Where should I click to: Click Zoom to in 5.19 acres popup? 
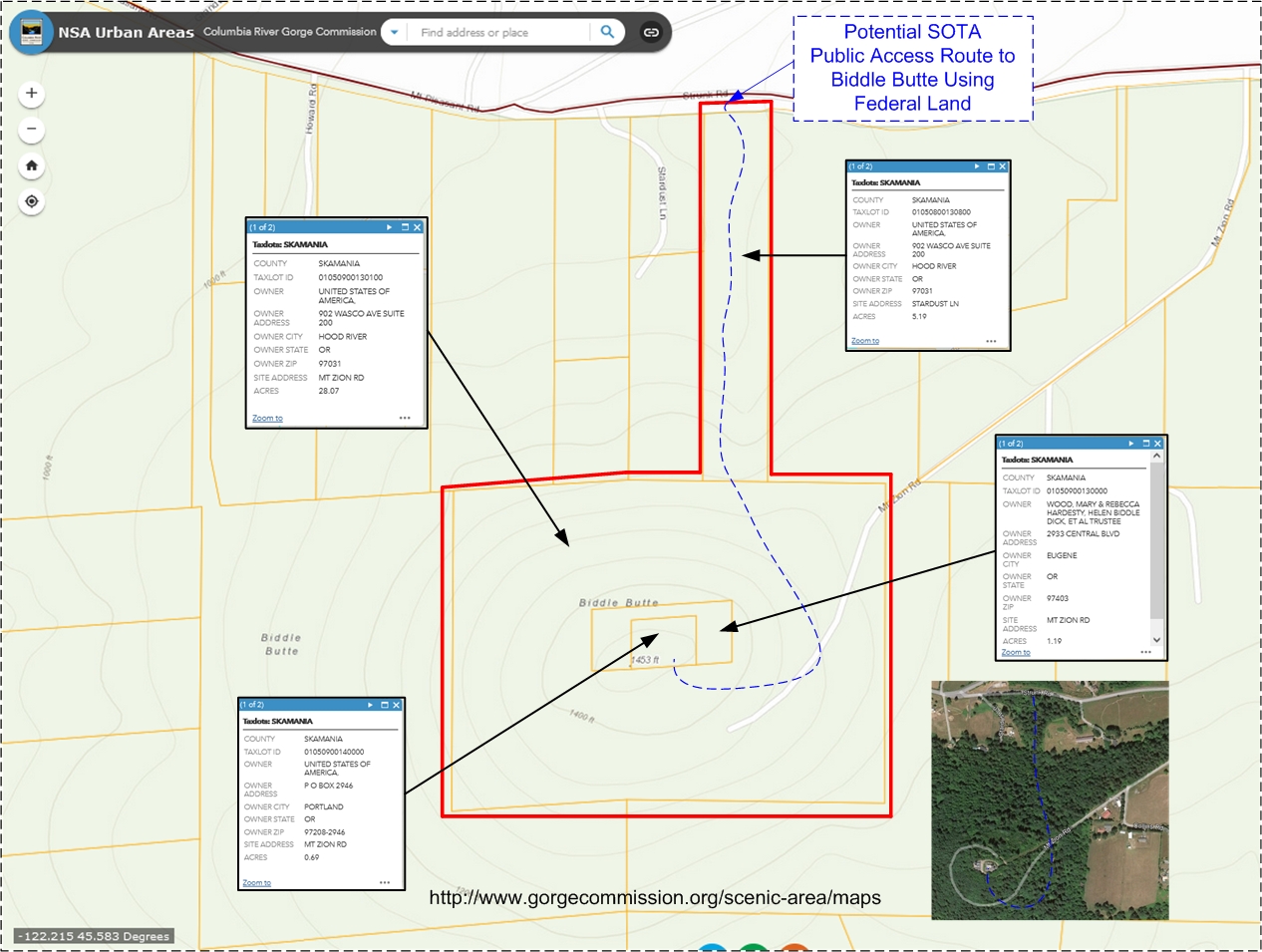[x=865, y=341]
